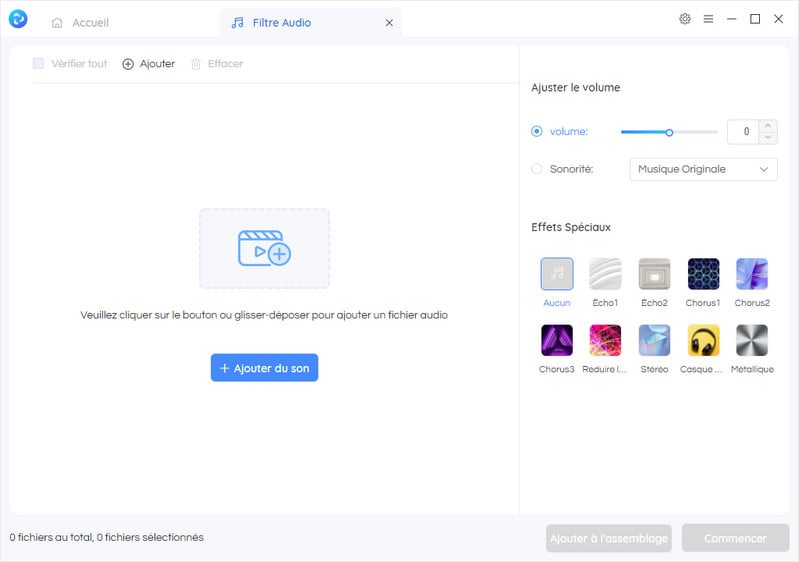This screenshot has height=562, width=799.
Task: Choose the Casque headphones effect
Action: pos(703,340)
